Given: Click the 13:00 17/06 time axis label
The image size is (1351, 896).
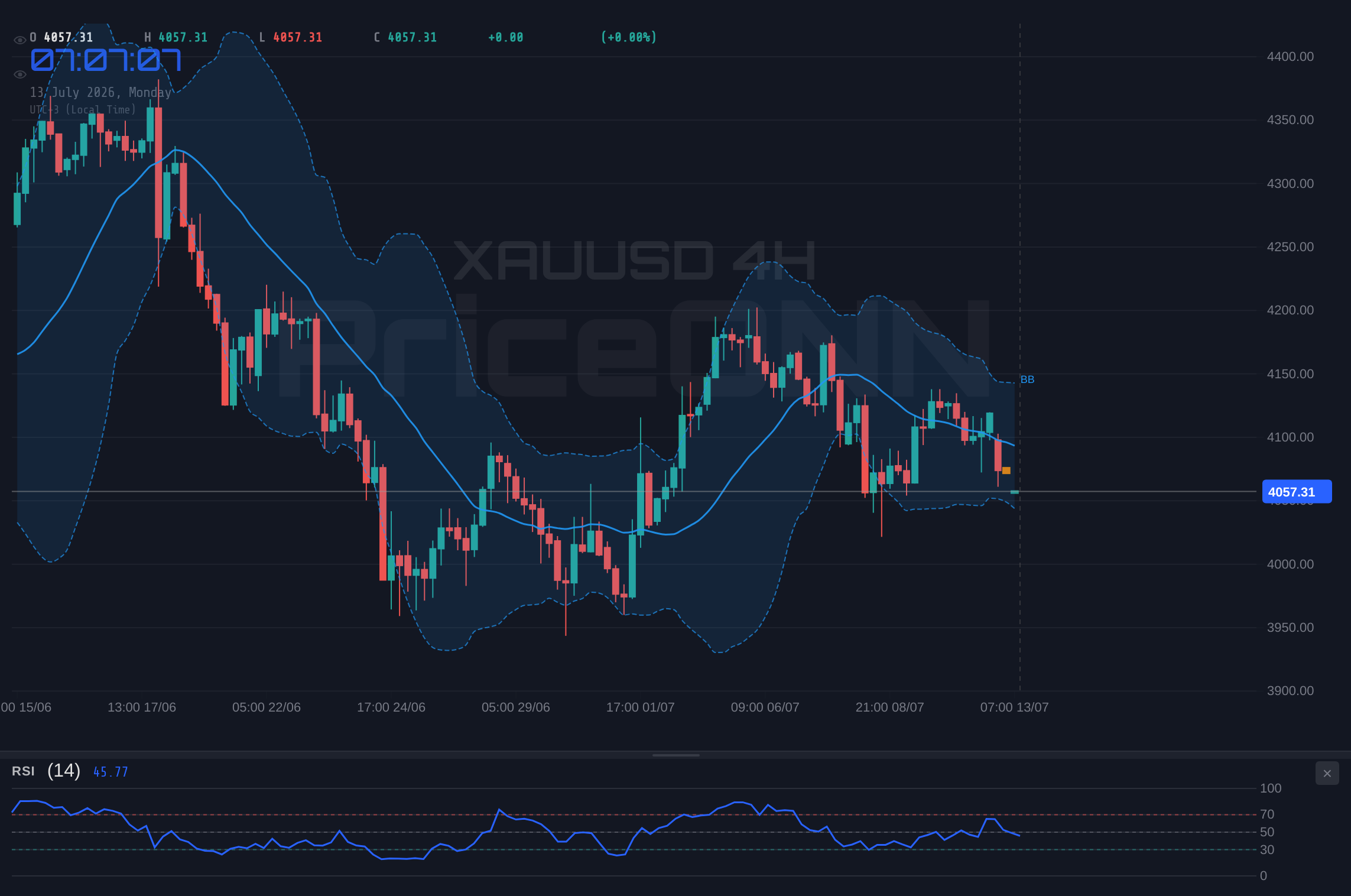Looking at the screenshot, I should point(142,707).
